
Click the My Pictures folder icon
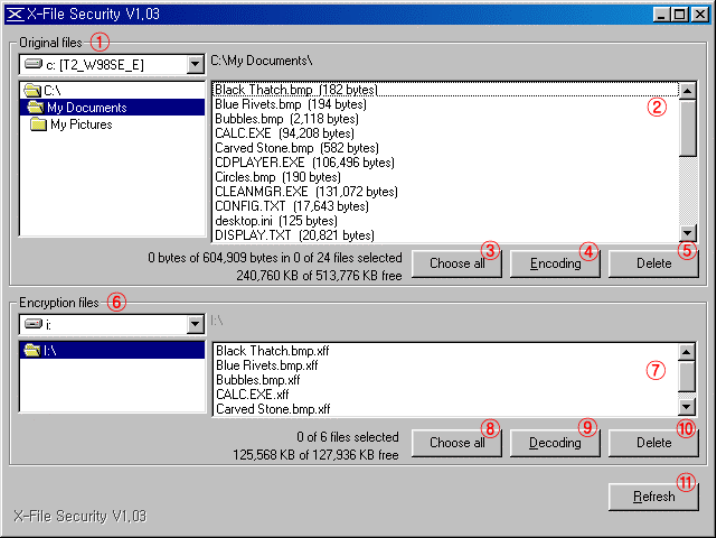(38, 124)
